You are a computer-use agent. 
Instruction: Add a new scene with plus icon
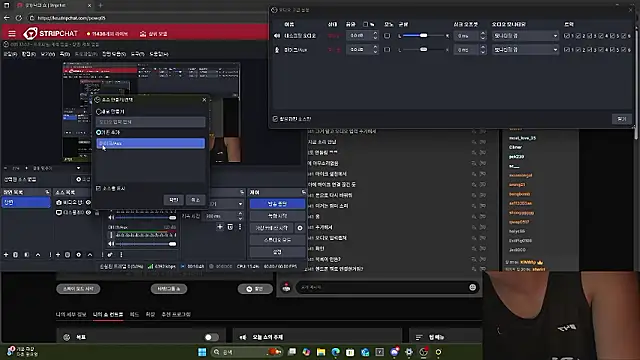[x=6, y=255]
